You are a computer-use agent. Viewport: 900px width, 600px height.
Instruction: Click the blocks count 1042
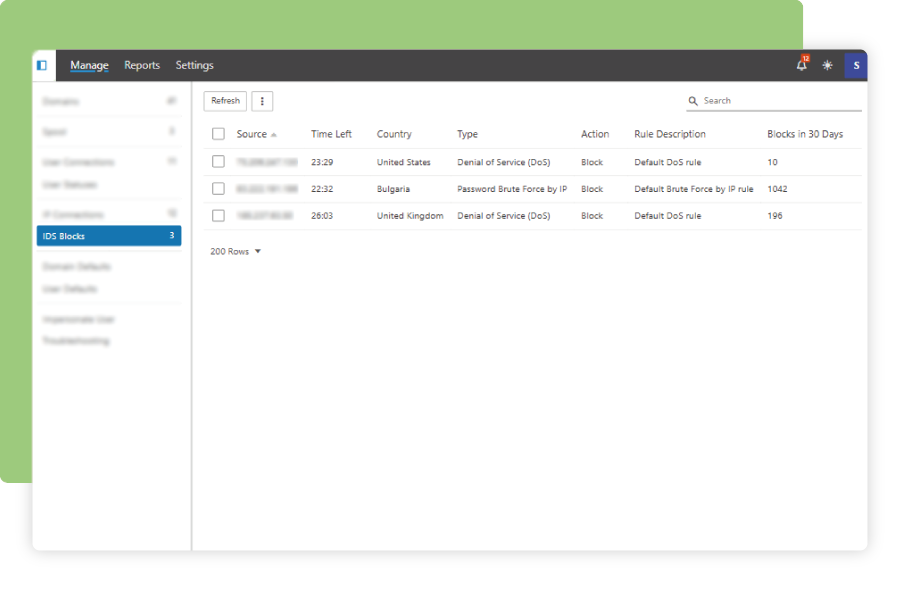click(777, 189)
